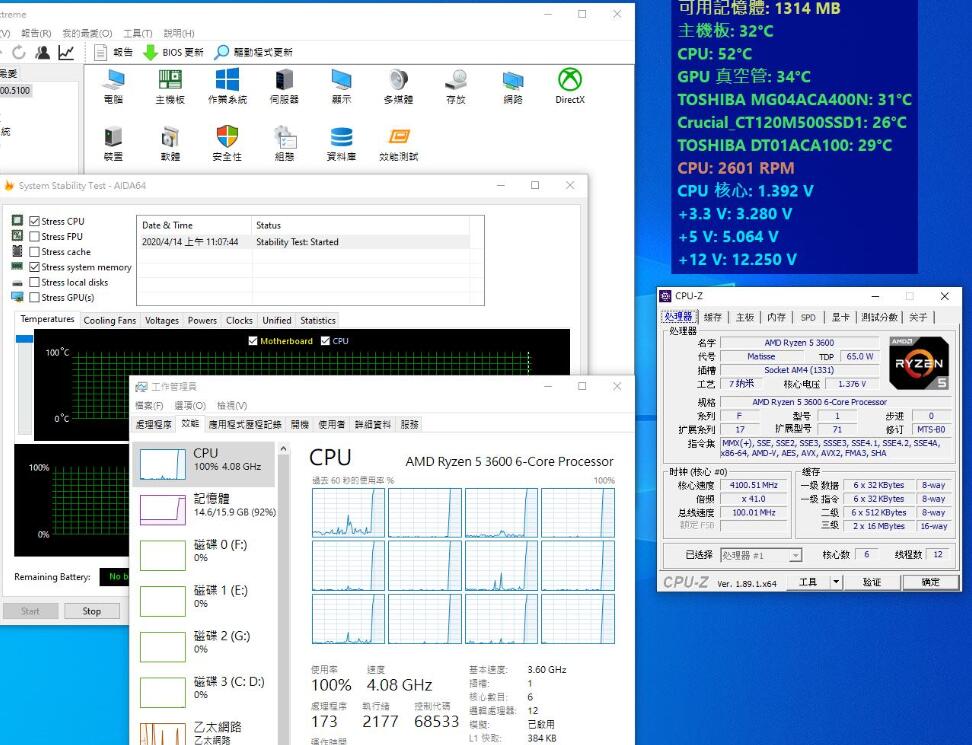Click the refresh icon in AIDA64 toolbar
Image resolution: width=972 pixels, height=745 pixels.
pos(19,53)
